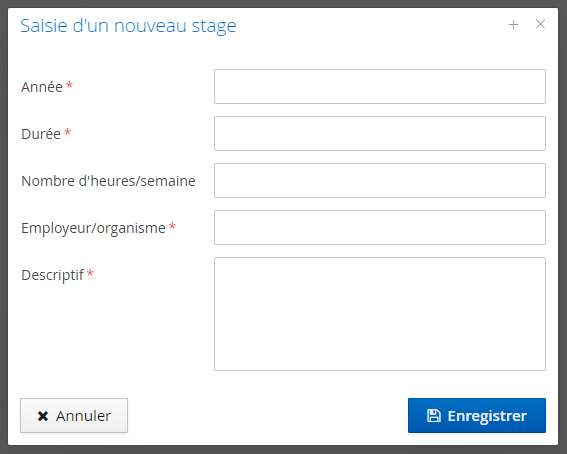
Task: Click the red asterisk beside Employeur/organisme
Action: coord(172,227)
